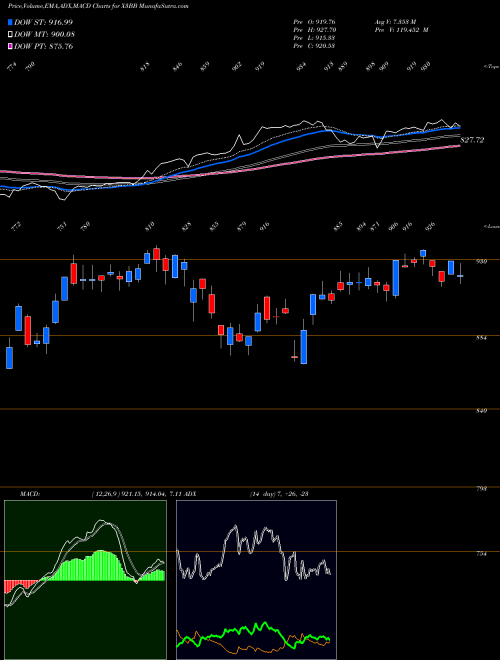Viewport: 500px width, 660px height.
Task: Click the 846 top value label
Action: (177, 67)
